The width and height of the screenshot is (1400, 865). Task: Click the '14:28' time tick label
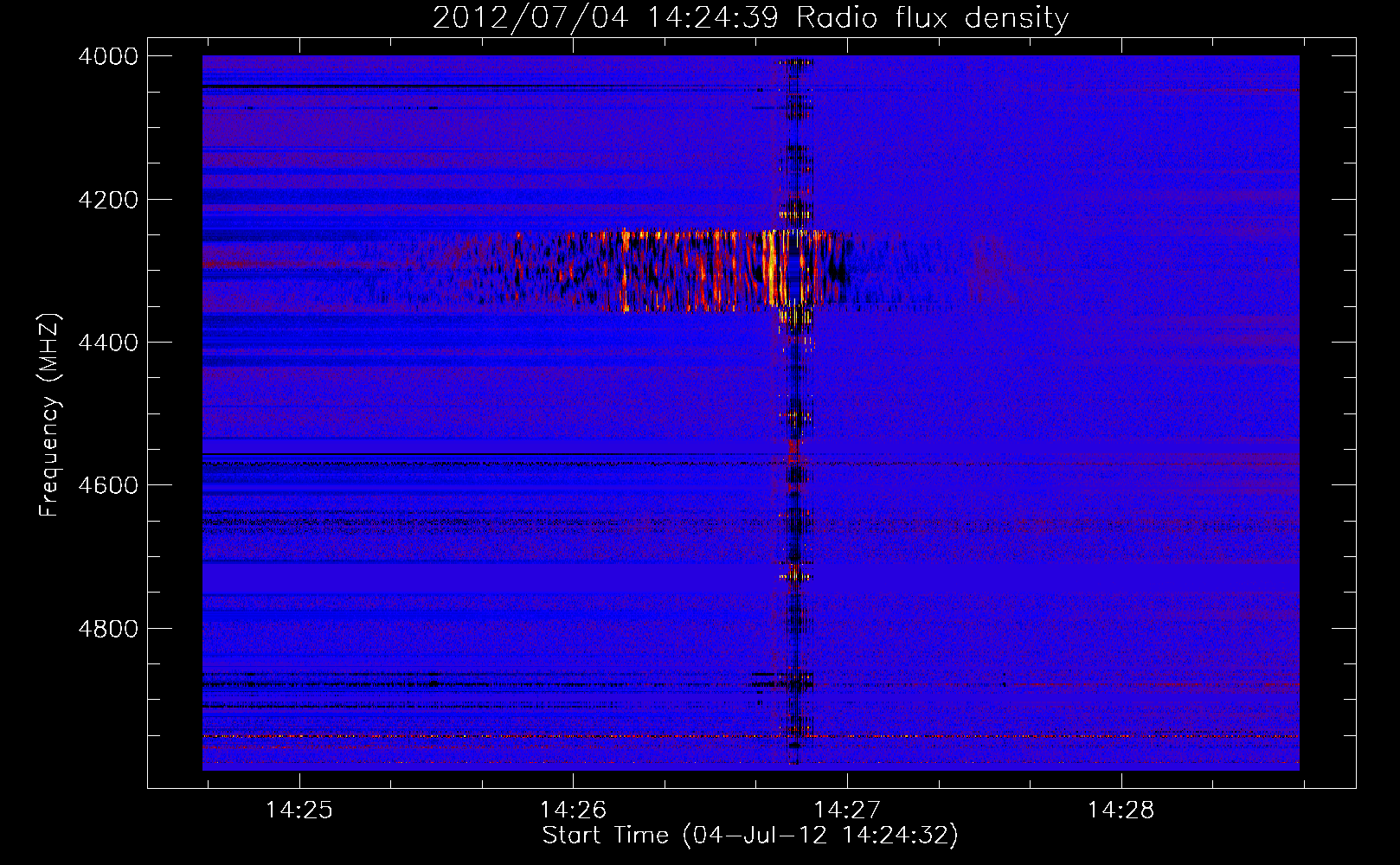(x=1121, y=810)
